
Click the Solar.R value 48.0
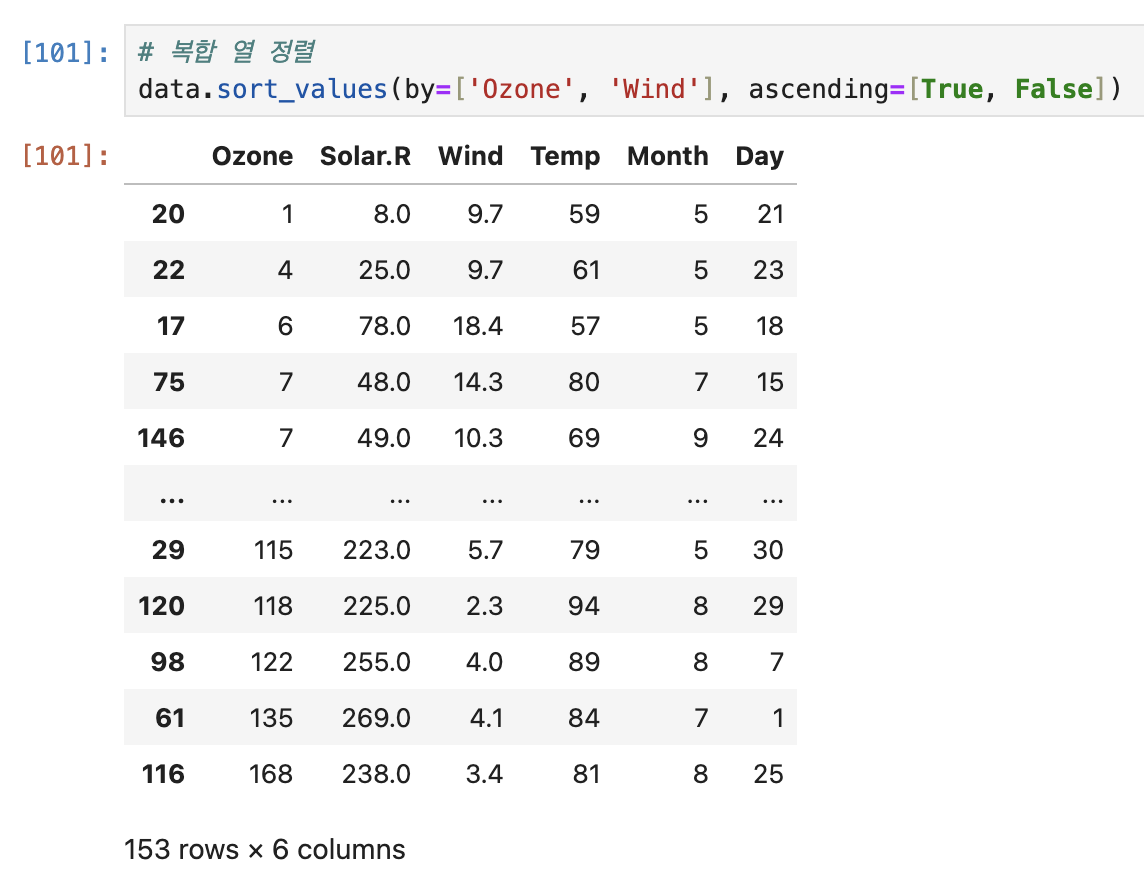(x=384, y=382)
